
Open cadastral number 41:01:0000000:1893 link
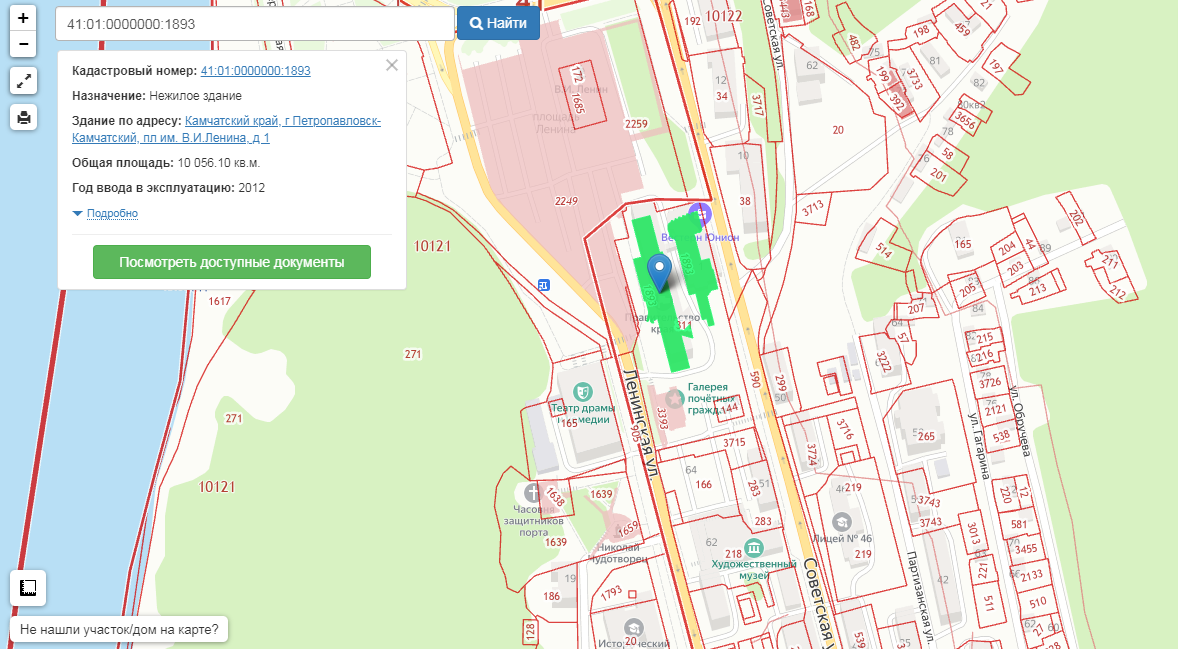255,71
